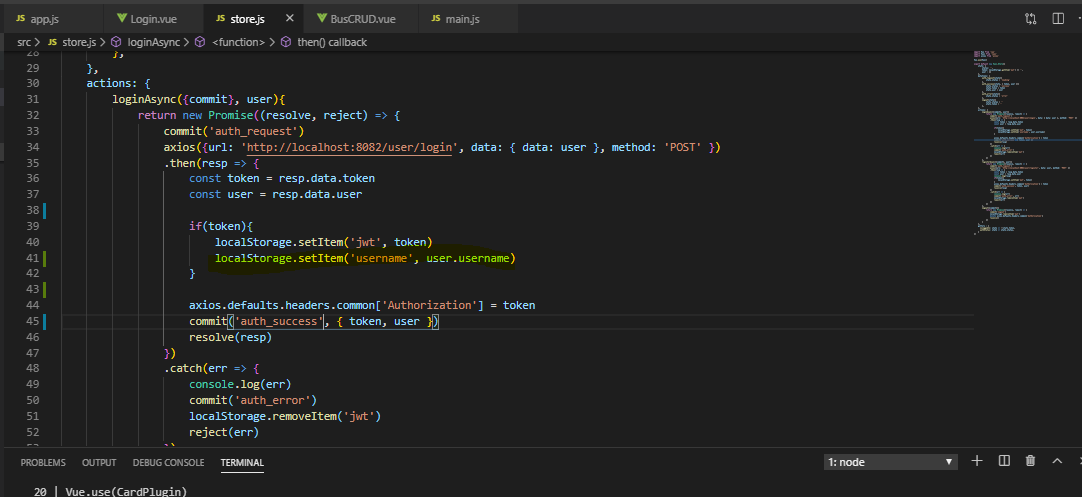
Task: Click 'user.username' argument on line 41
Action: pyautogui.click(x=469, y=259)
